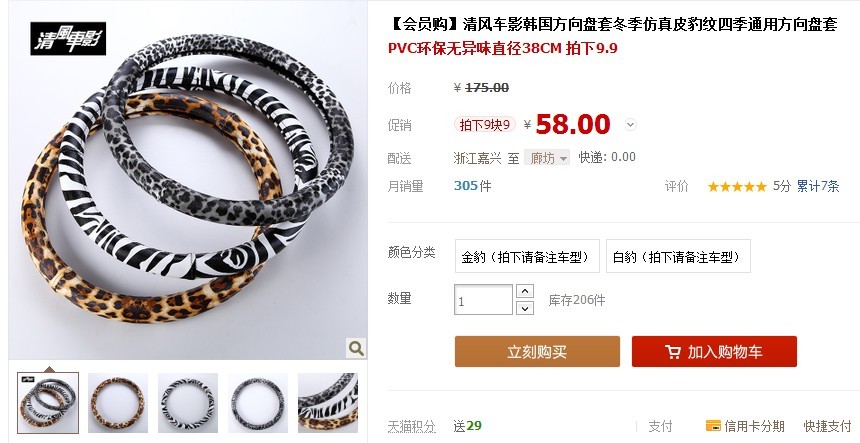This screenshot has width=860, height=443.
Task: Select the grey leopard cover thumbnail
Action: tap(258, 403)
